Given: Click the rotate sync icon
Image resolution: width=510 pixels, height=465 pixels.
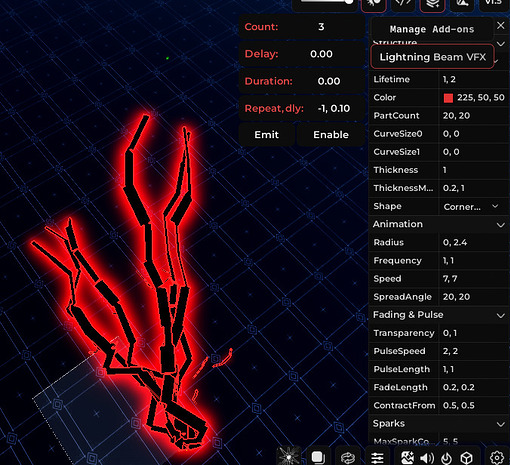Looking at the screenshot, I should point(348,457).
